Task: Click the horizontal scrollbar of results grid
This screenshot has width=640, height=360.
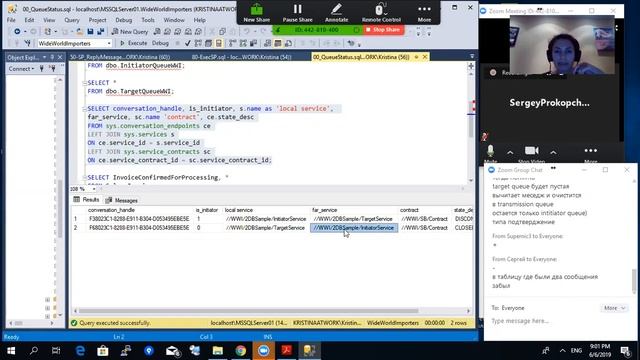Action: [x=249, y=311]
